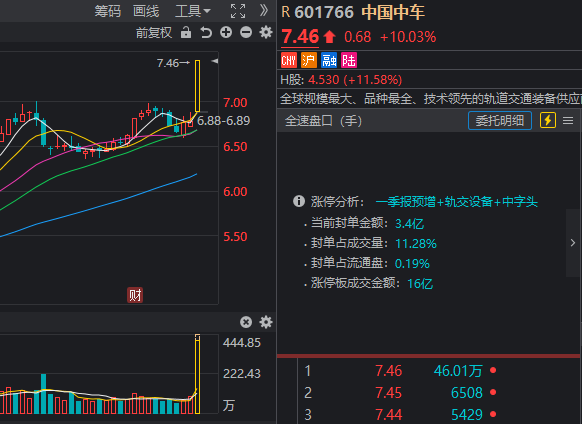Open the hamburger menu in 全速盘口 header

(568, 121)
